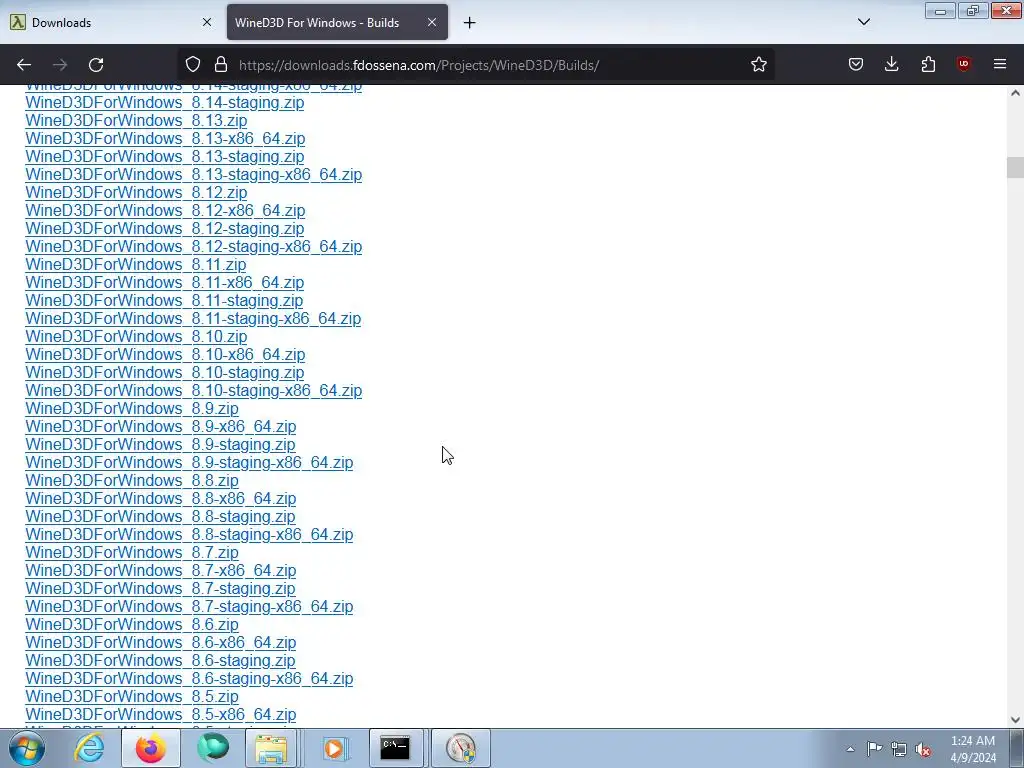Open Action Center flag icon

point(874,749)
